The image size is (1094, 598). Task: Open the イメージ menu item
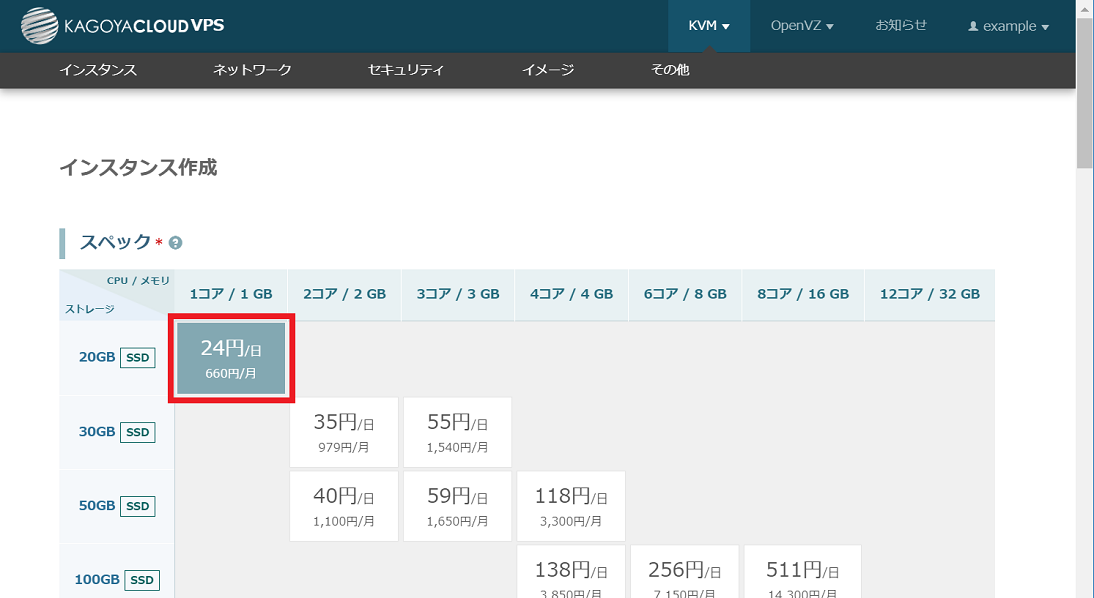pyautogui.click(x=548, y=70)
